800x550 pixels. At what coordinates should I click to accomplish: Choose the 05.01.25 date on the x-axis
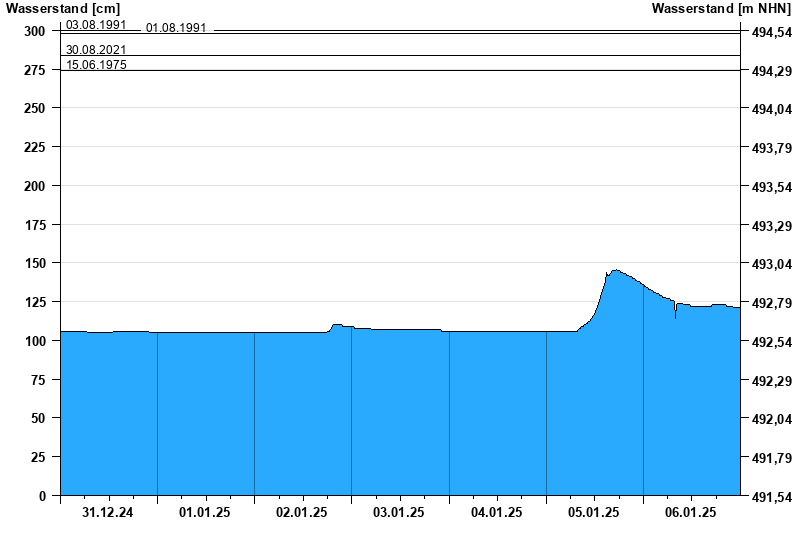click(x=594, y=512)
